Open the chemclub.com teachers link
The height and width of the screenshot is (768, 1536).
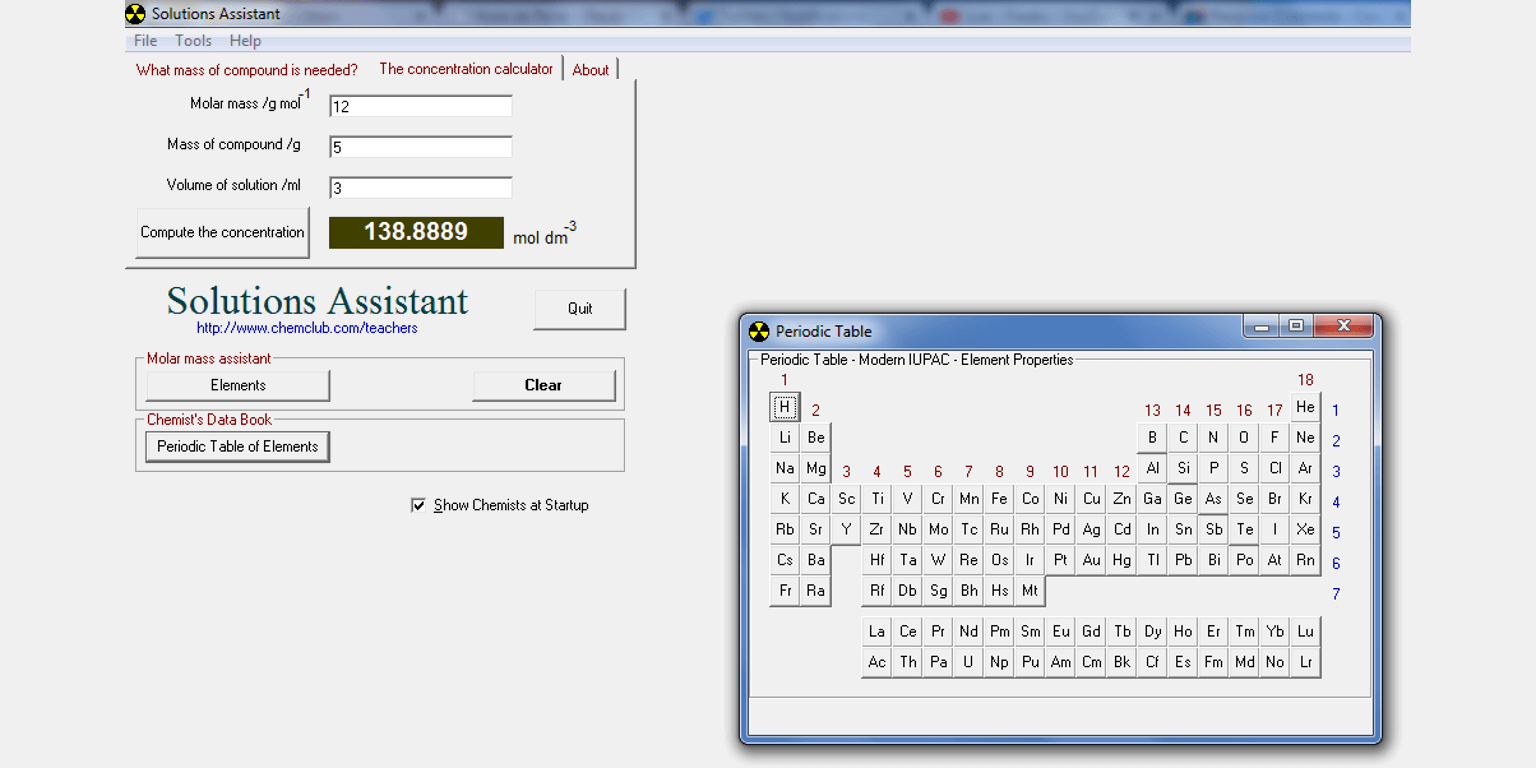coord(307,328)
